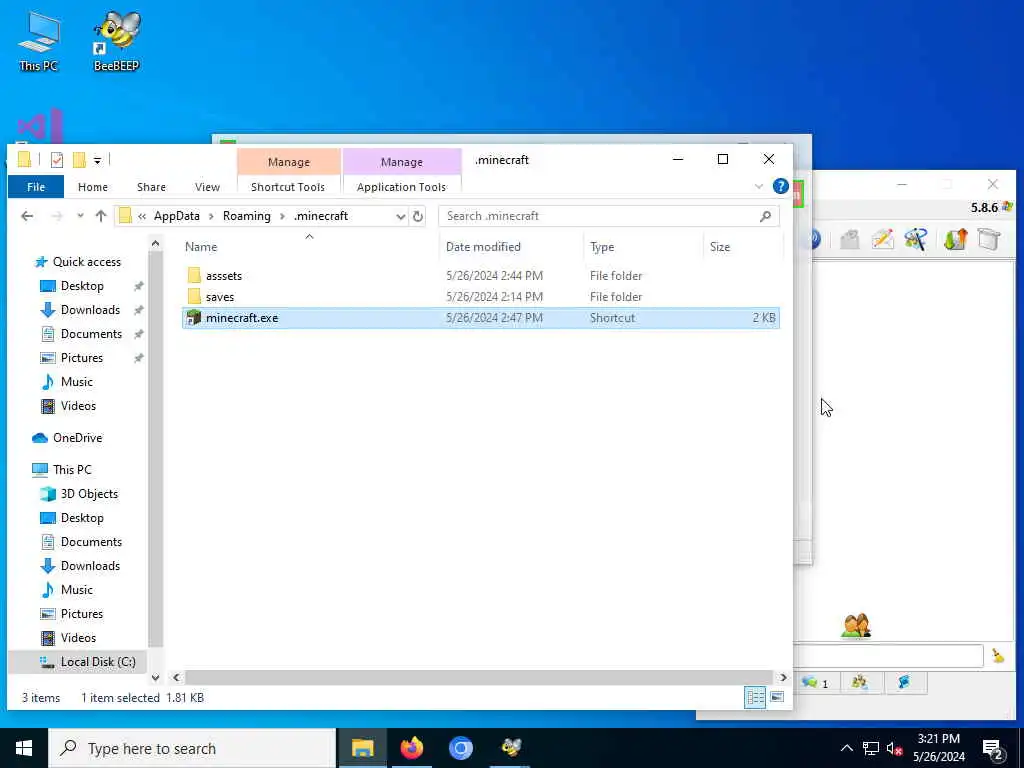
Task: Open the recent locations dropdown
Action: pyautogui.click(x=80, y=216)
